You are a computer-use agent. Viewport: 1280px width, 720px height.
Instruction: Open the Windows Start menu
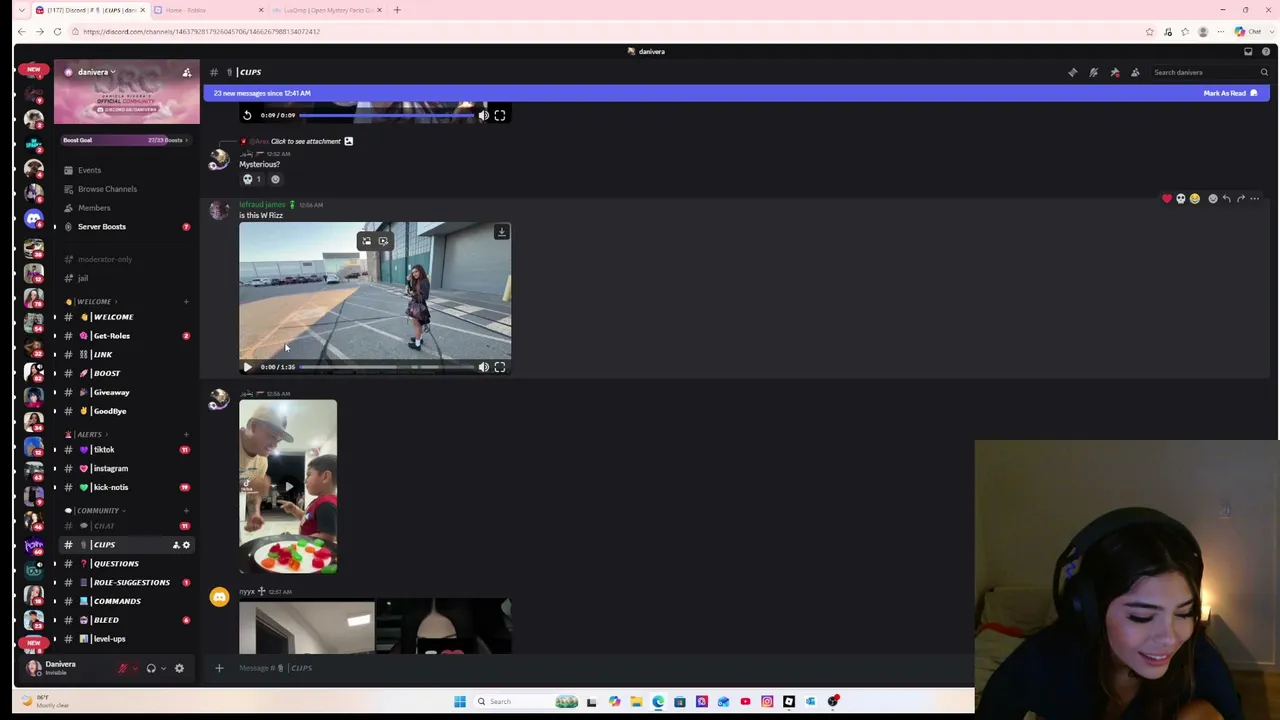(459, 701)
